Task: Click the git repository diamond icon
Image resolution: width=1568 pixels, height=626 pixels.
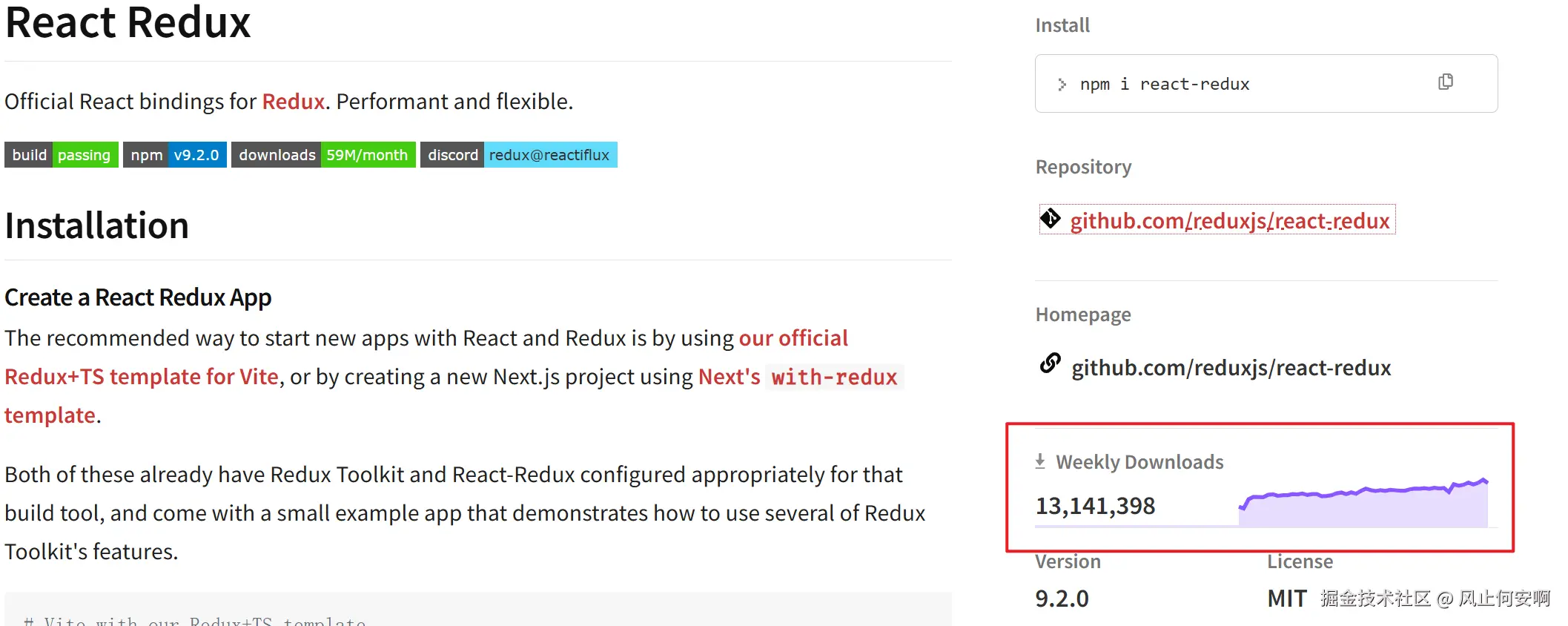Action: tap(1050, 218)
